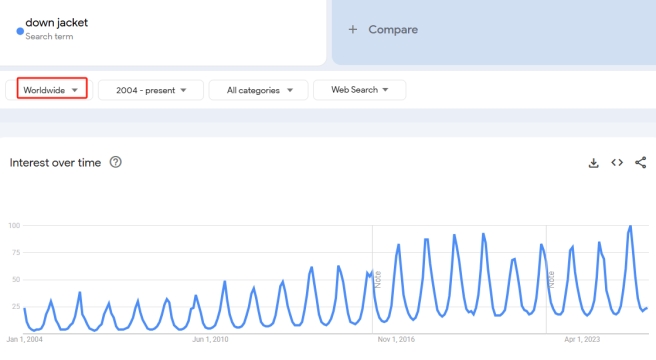Share the interest over time chart

point(641,162)
